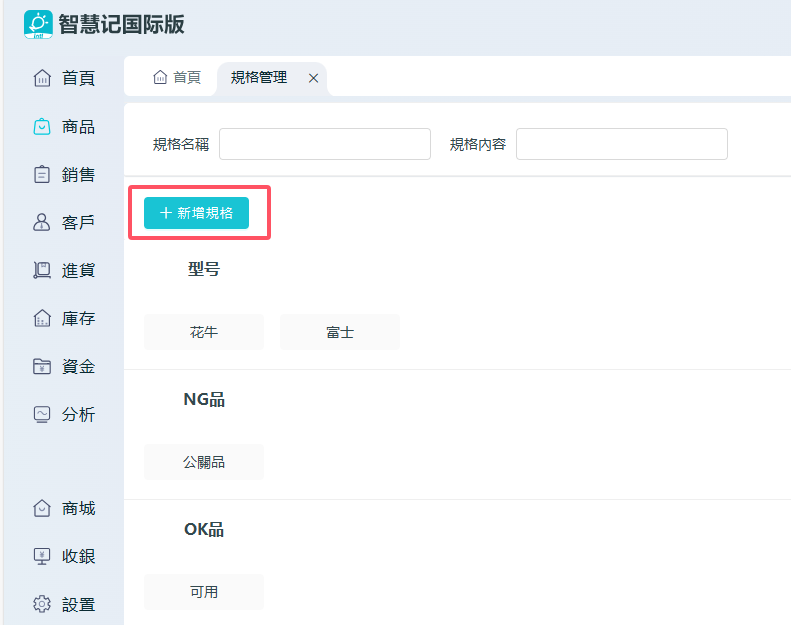
Task: Switch to the 首頁 tab
Action: point(177,77)
